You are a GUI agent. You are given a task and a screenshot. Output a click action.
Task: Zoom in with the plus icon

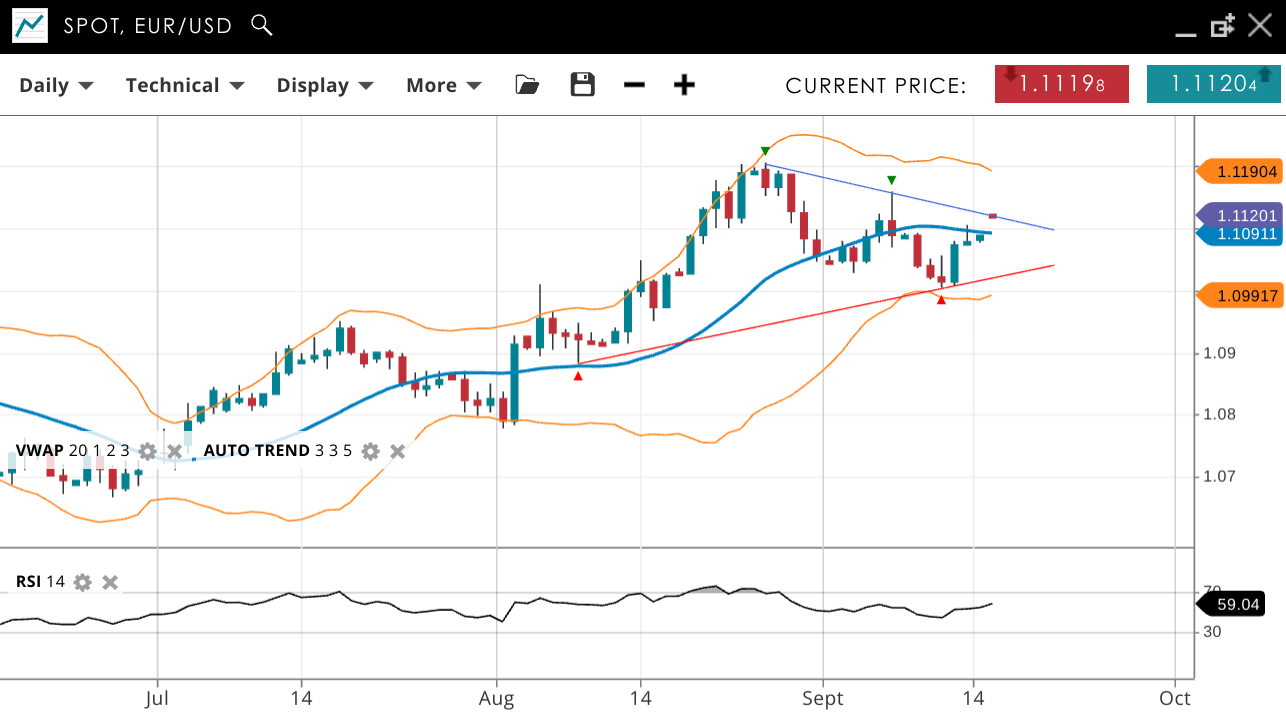pos(684,85)
